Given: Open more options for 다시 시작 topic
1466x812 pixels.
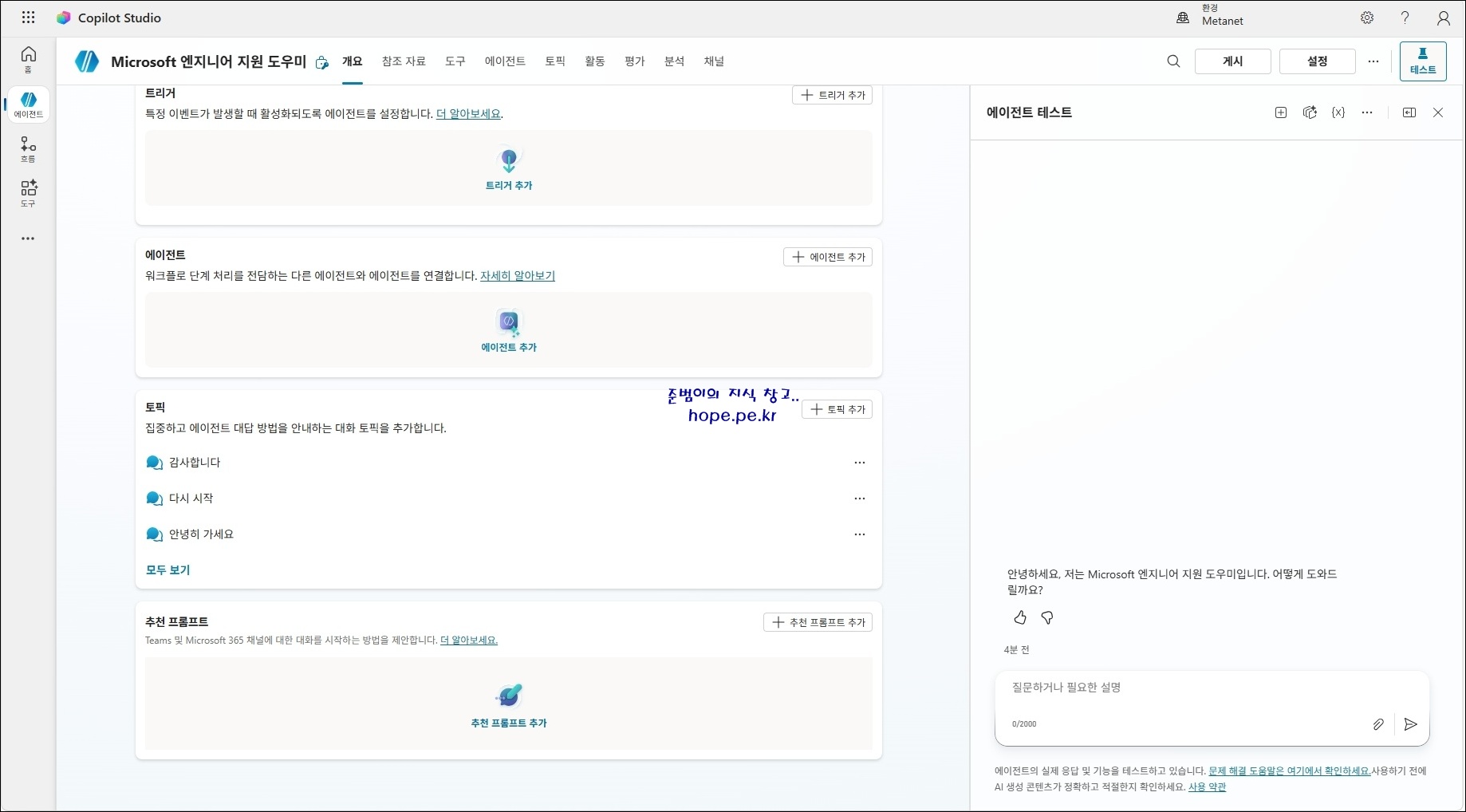Looking at the screenshot, I should 860,499.
